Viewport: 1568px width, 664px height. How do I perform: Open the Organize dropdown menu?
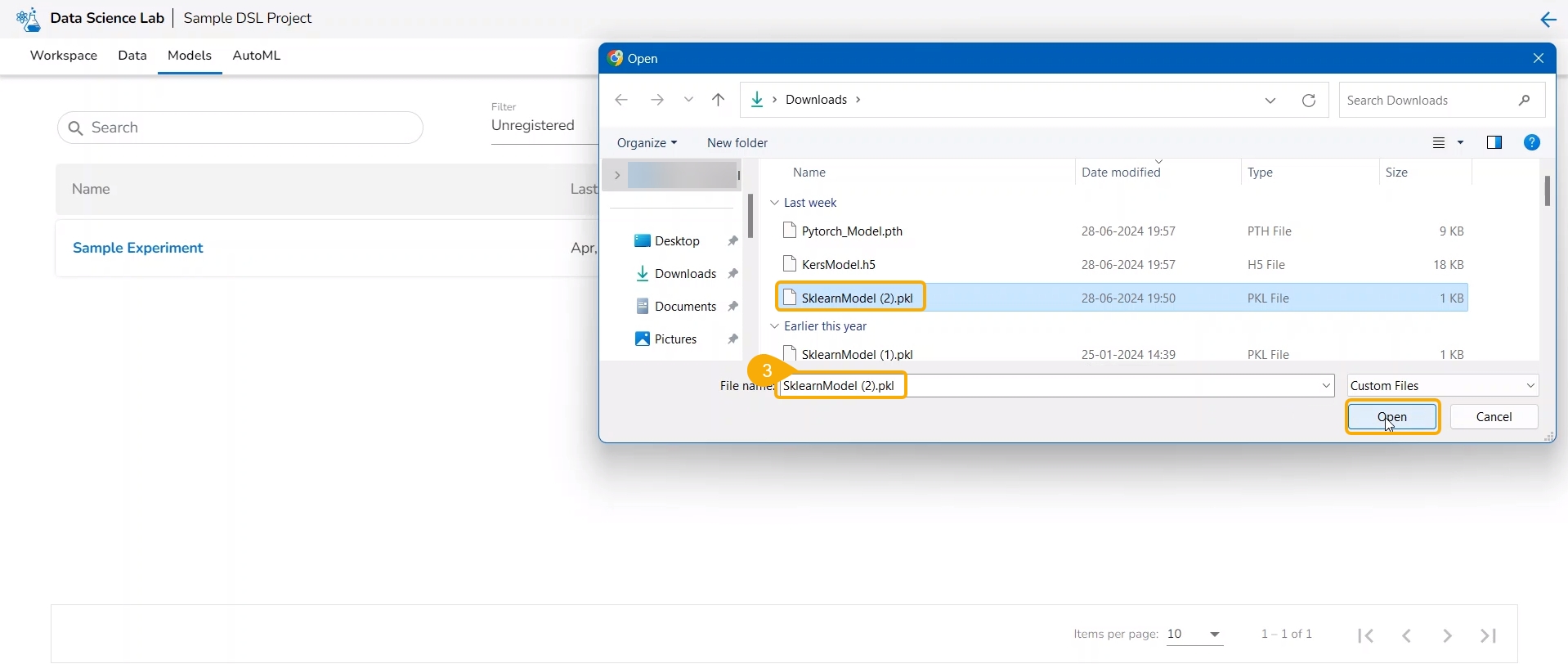coord(647,143)
